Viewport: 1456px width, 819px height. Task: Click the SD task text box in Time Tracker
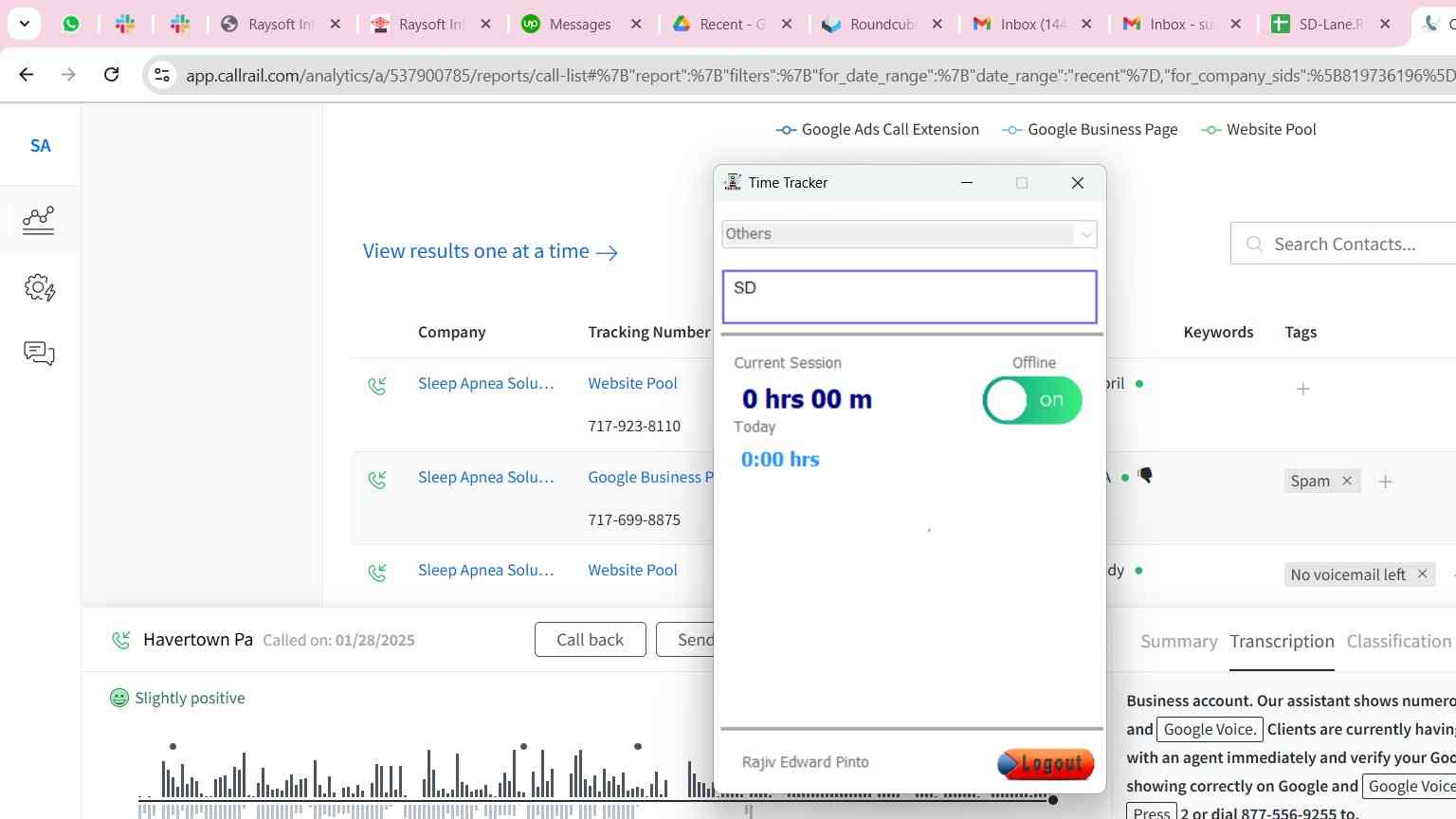click(909, 297)
